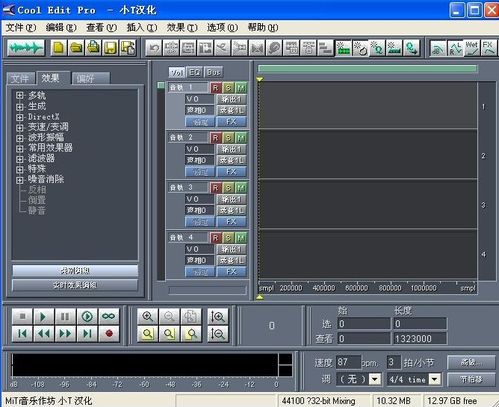Viewport: 499px width, 407px height.
Task: Select the EQ track controls tab
Action: [195, 72]
